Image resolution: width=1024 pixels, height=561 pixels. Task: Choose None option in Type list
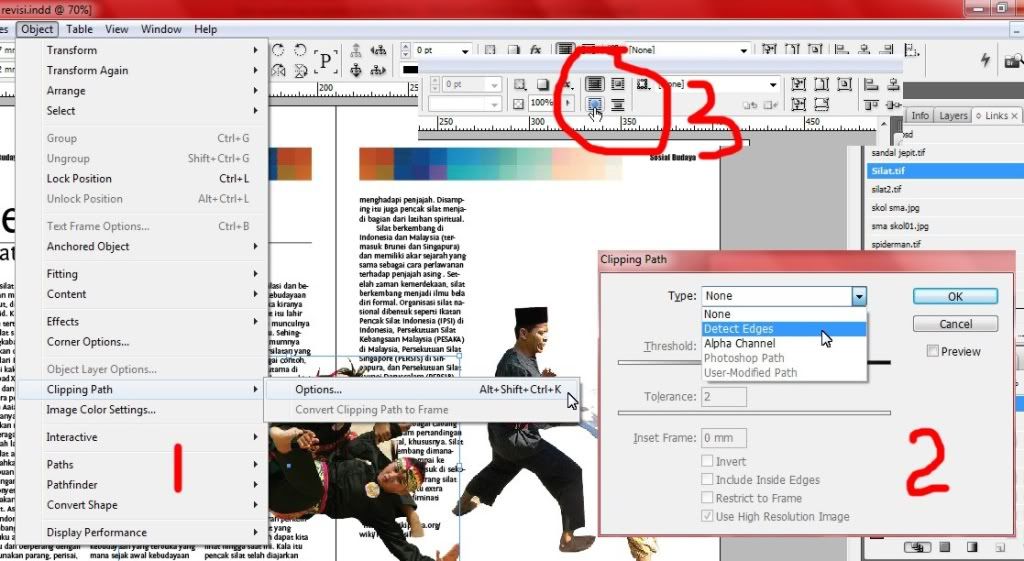(x=784, y=314)
